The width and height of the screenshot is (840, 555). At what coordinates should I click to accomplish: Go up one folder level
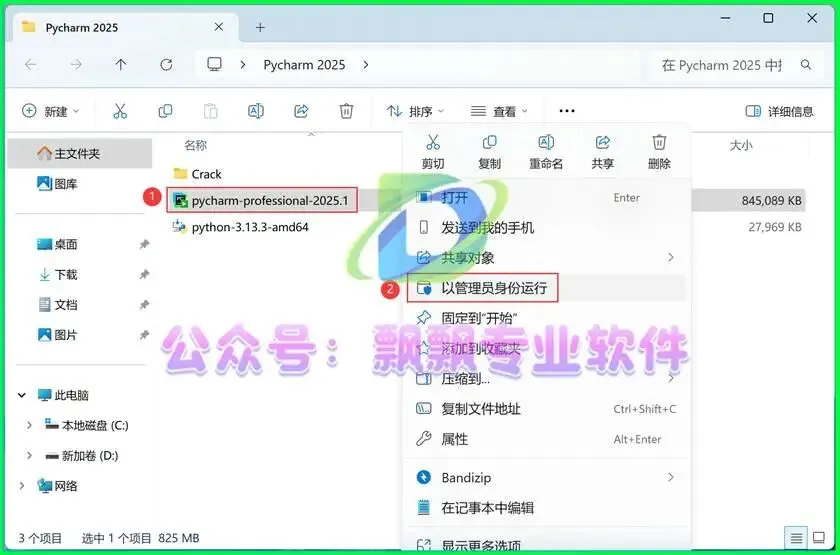pos(121,65)
